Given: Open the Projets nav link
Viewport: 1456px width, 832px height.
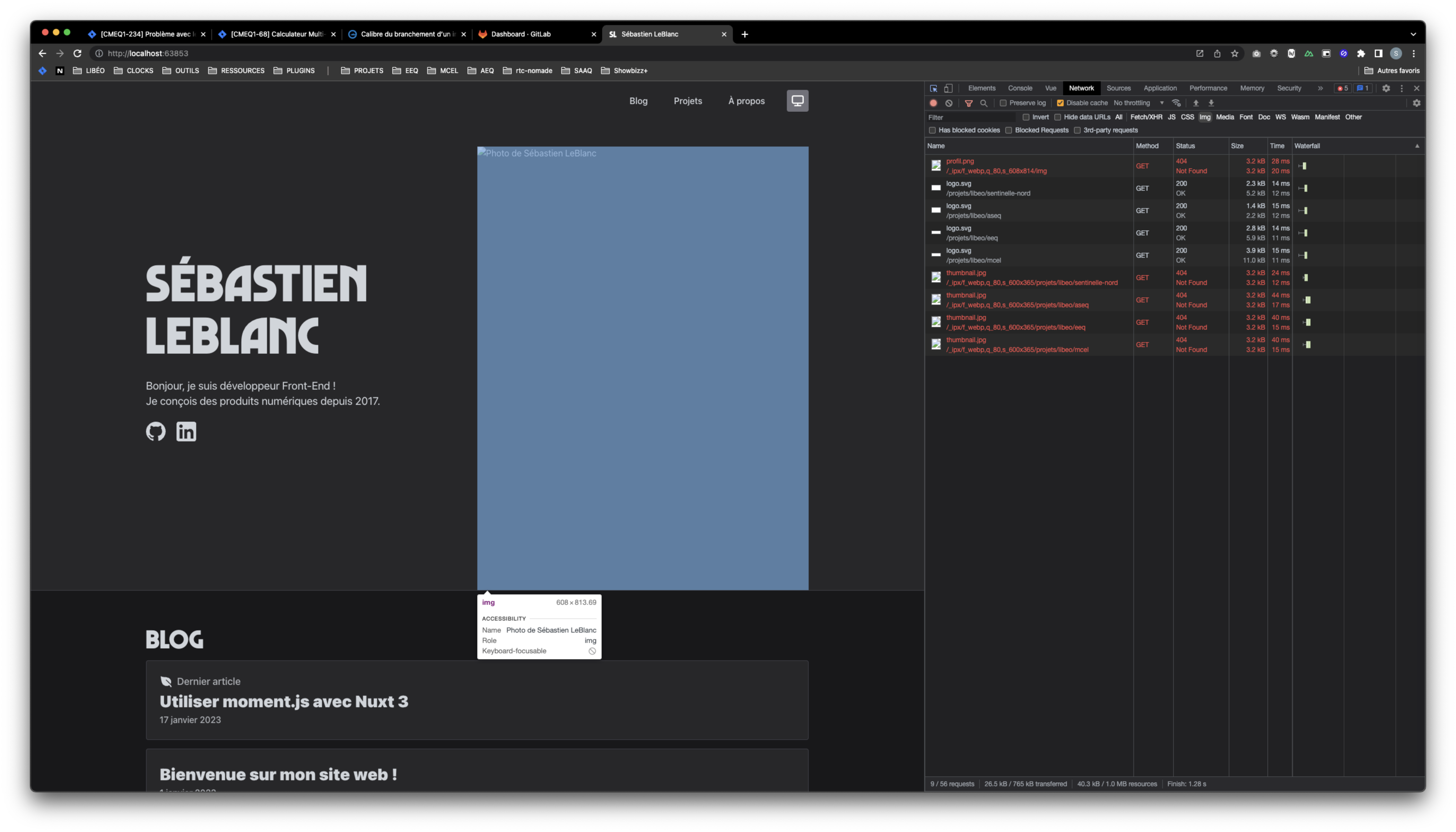Looking at the screenshot, I should (x=687, y=101).
